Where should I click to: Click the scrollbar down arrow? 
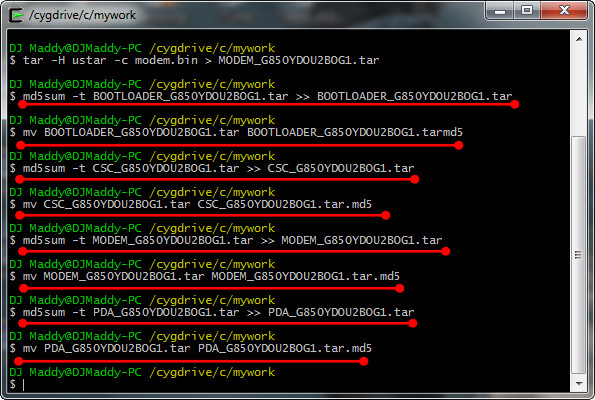point(579,384)
